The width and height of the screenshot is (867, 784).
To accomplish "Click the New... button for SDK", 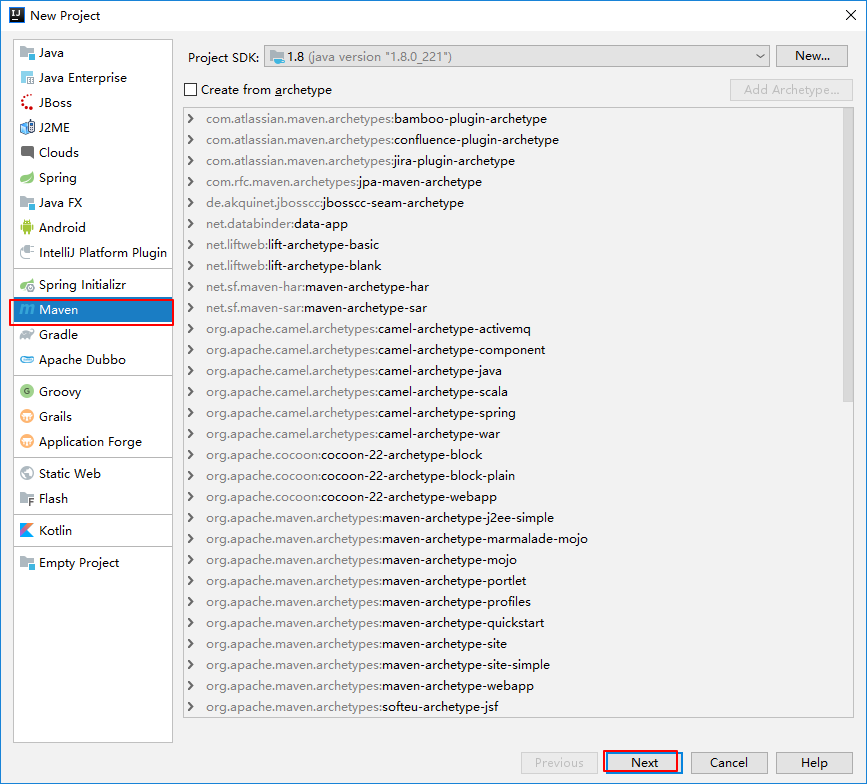I will [811, 56].
